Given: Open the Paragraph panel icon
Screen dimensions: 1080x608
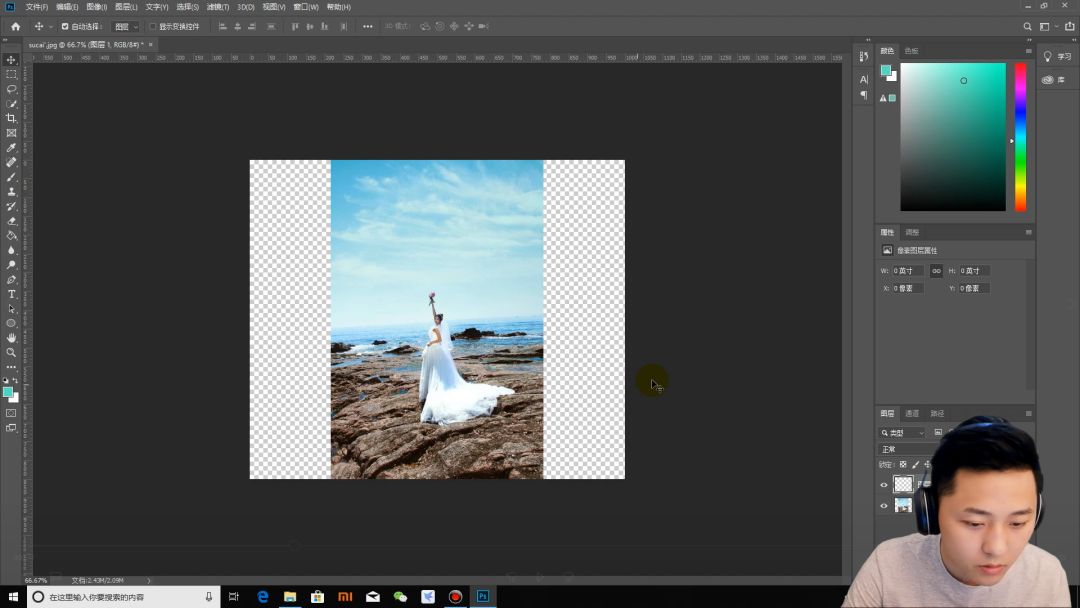Looking at the screenshot, I should tap(864, 96).
